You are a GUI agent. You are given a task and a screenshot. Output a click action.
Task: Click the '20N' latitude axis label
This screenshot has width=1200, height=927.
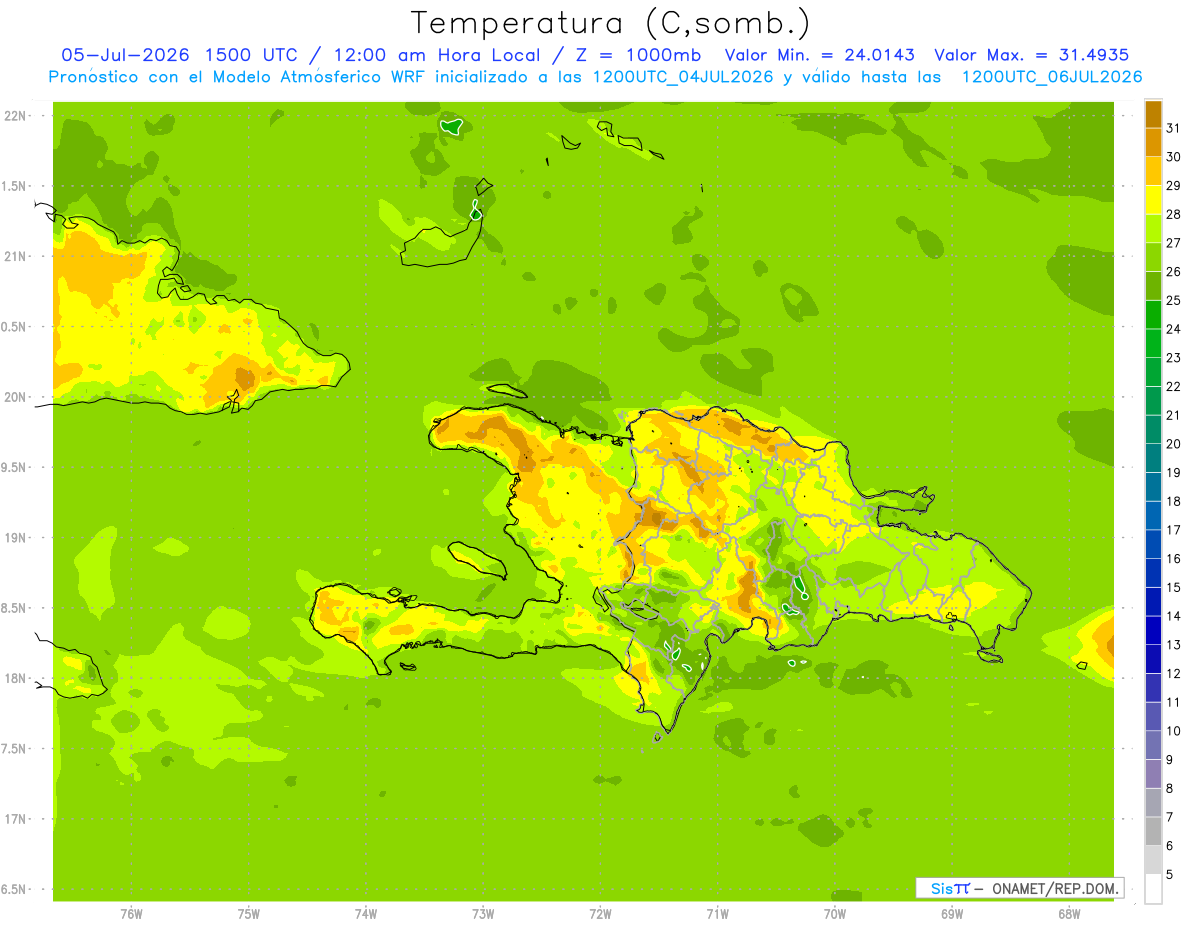pos(16,397)
